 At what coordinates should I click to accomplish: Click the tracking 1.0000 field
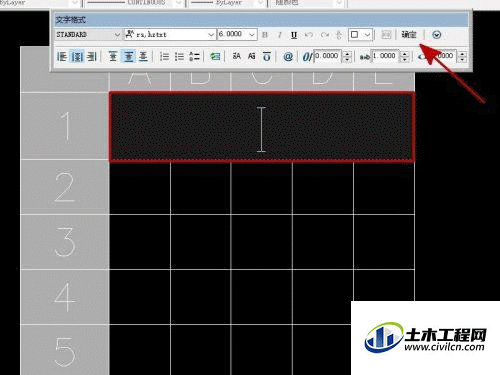tap(386, 56)
